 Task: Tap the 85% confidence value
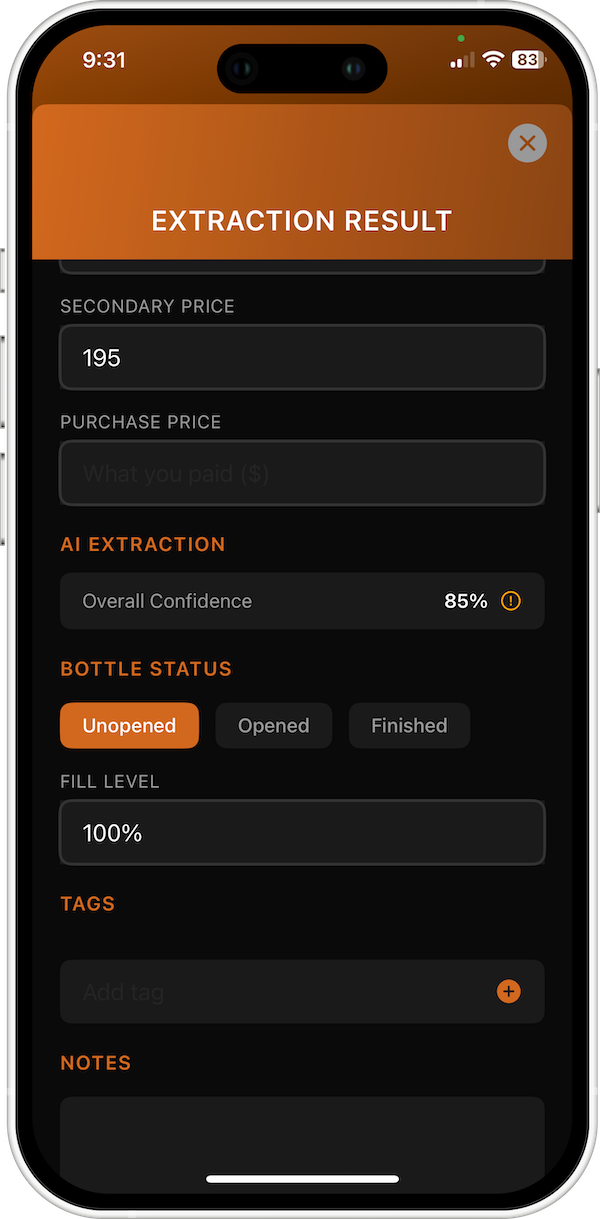(x=466, y=601)
